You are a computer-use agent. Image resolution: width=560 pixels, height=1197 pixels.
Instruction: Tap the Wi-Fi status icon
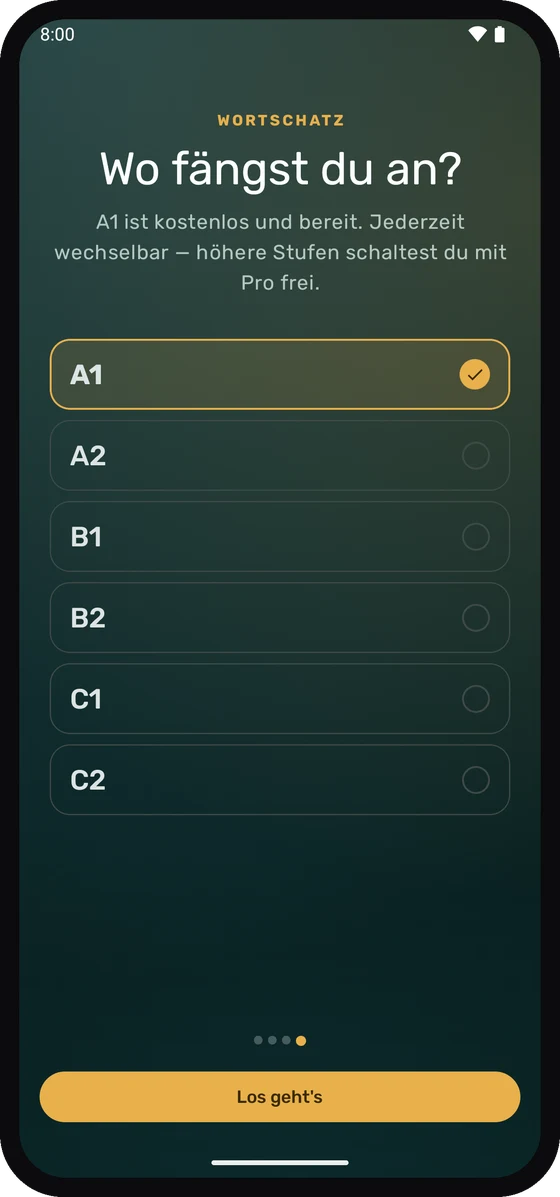tap(478, 34)
